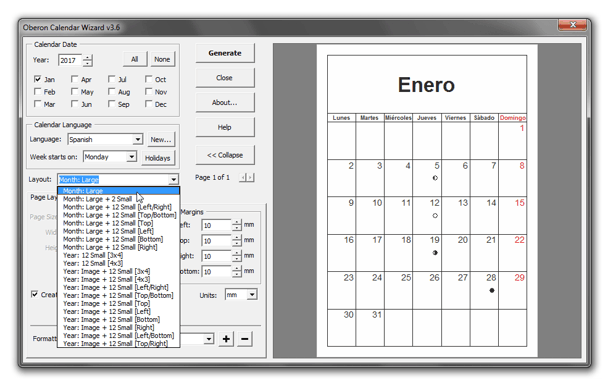Increase the Top margin spinner
Screen dimensions: 606x390
[237, 237]
